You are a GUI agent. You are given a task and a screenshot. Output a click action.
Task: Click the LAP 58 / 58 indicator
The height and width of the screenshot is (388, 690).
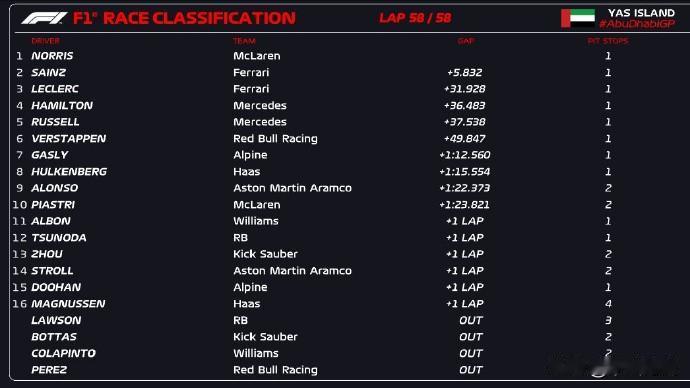pos(415,18)
